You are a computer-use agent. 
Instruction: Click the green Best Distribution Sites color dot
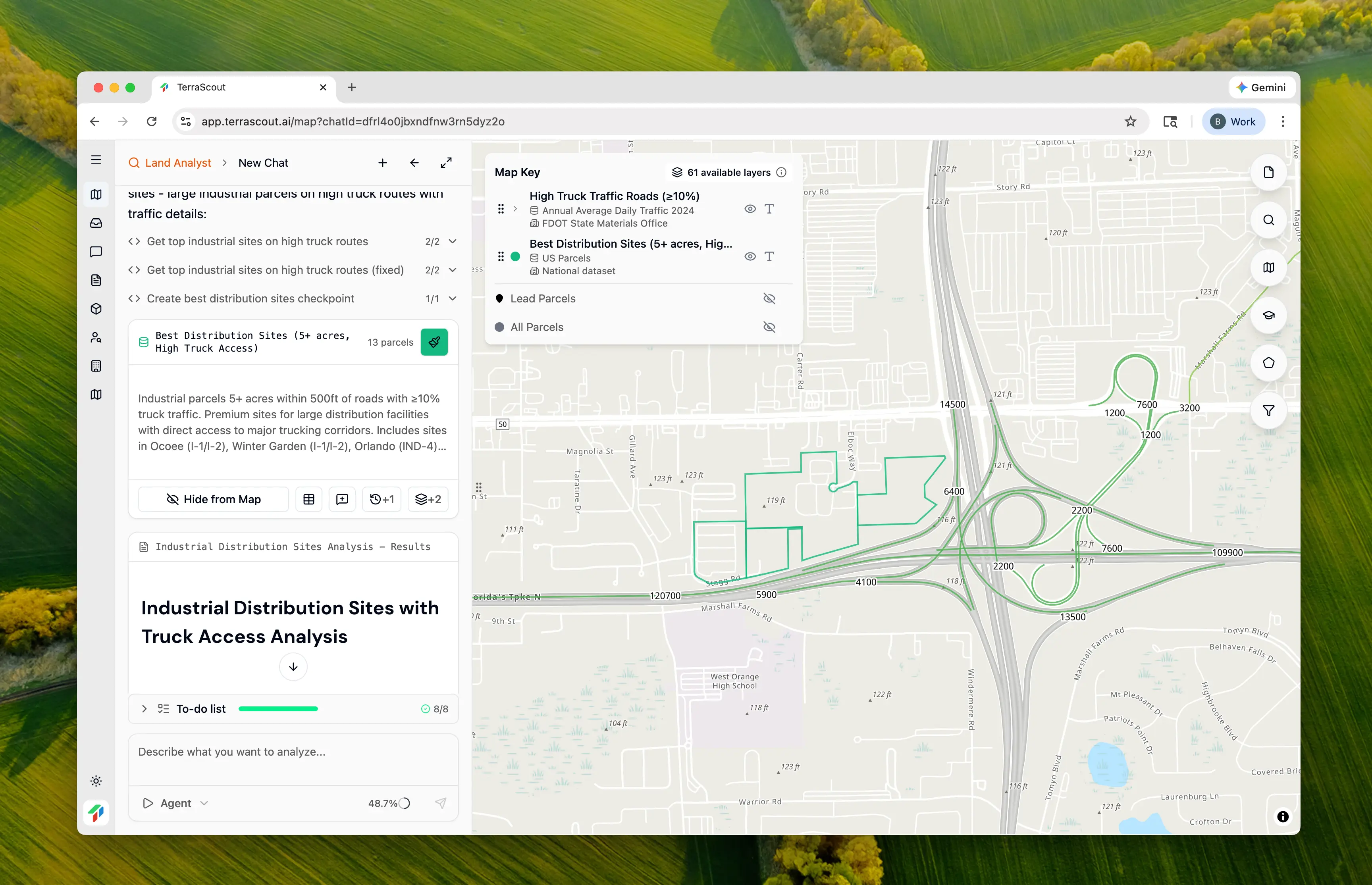(516, 257)
